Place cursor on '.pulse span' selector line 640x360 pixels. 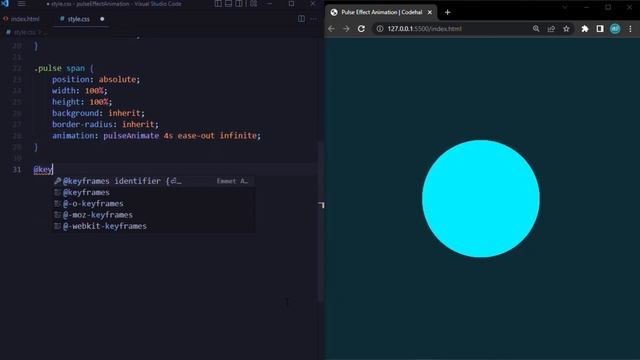[x=64, y=68]
